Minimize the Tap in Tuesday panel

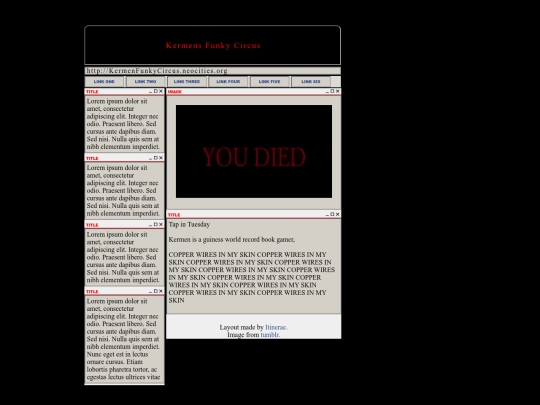click(327, 214)
